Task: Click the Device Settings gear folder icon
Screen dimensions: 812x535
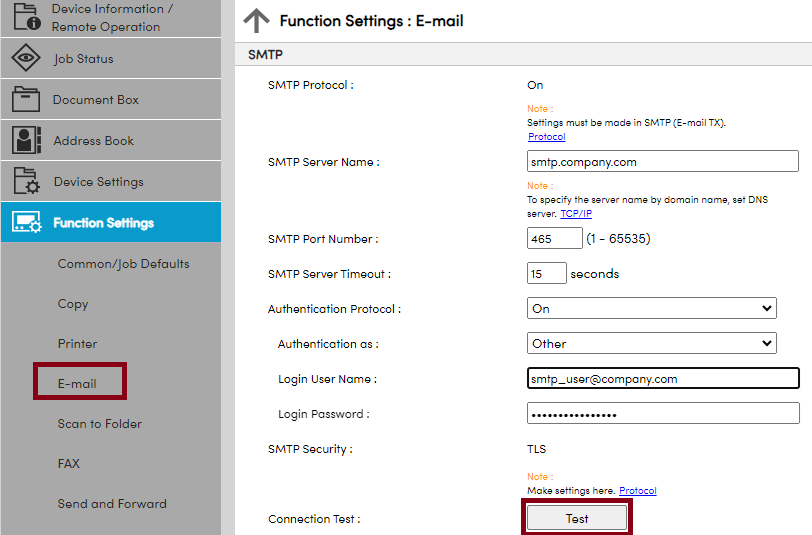Action: pyautogui.click(x=26, y=182)
